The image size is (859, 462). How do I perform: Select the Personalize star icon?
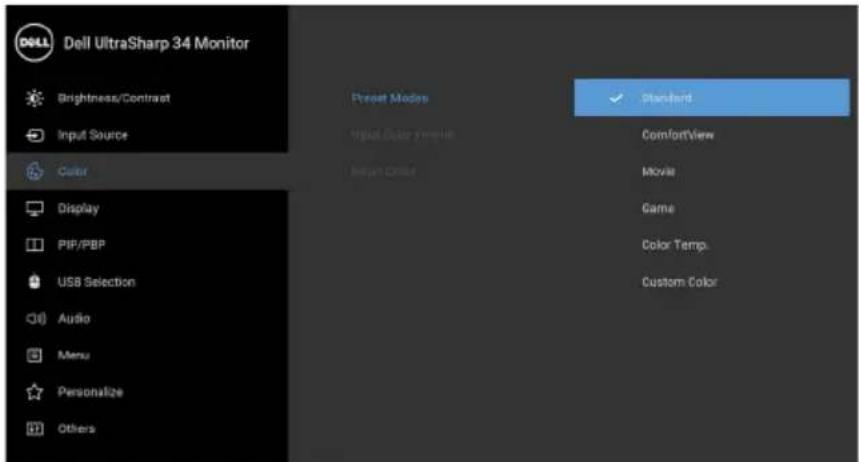[x=35, y=392]
